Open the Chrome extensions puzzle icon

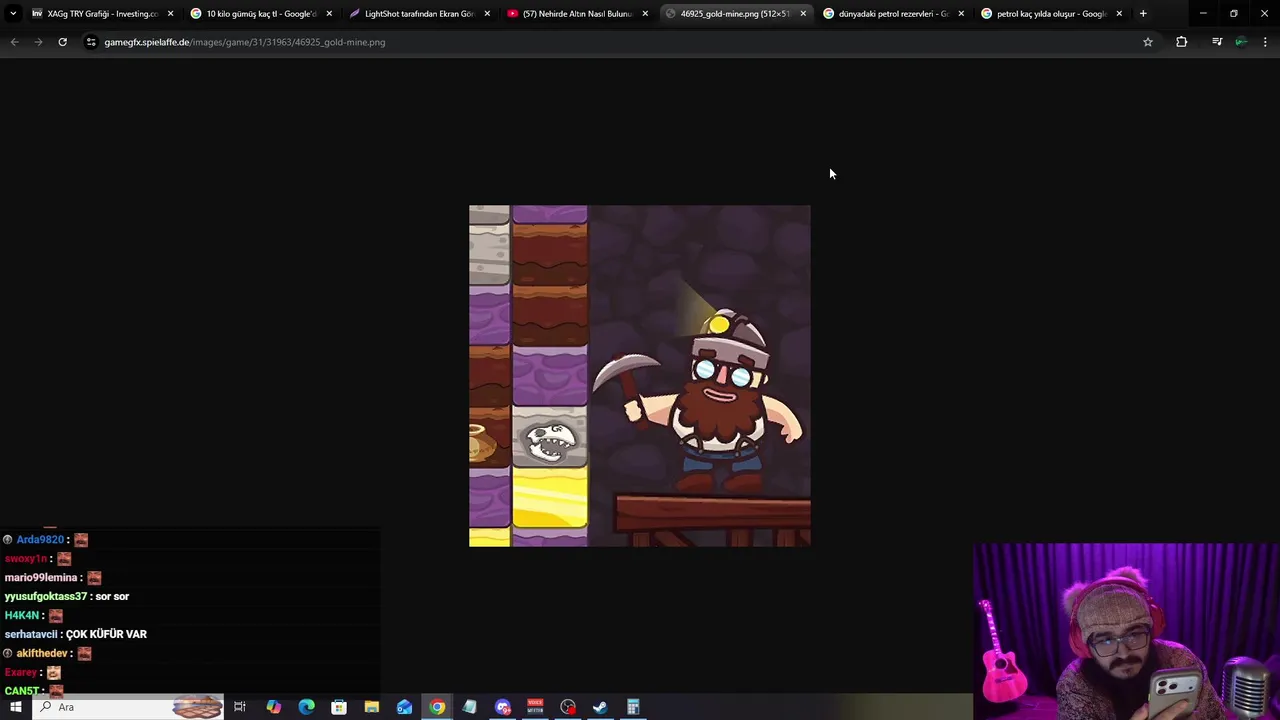click(x=1182, y=42)
